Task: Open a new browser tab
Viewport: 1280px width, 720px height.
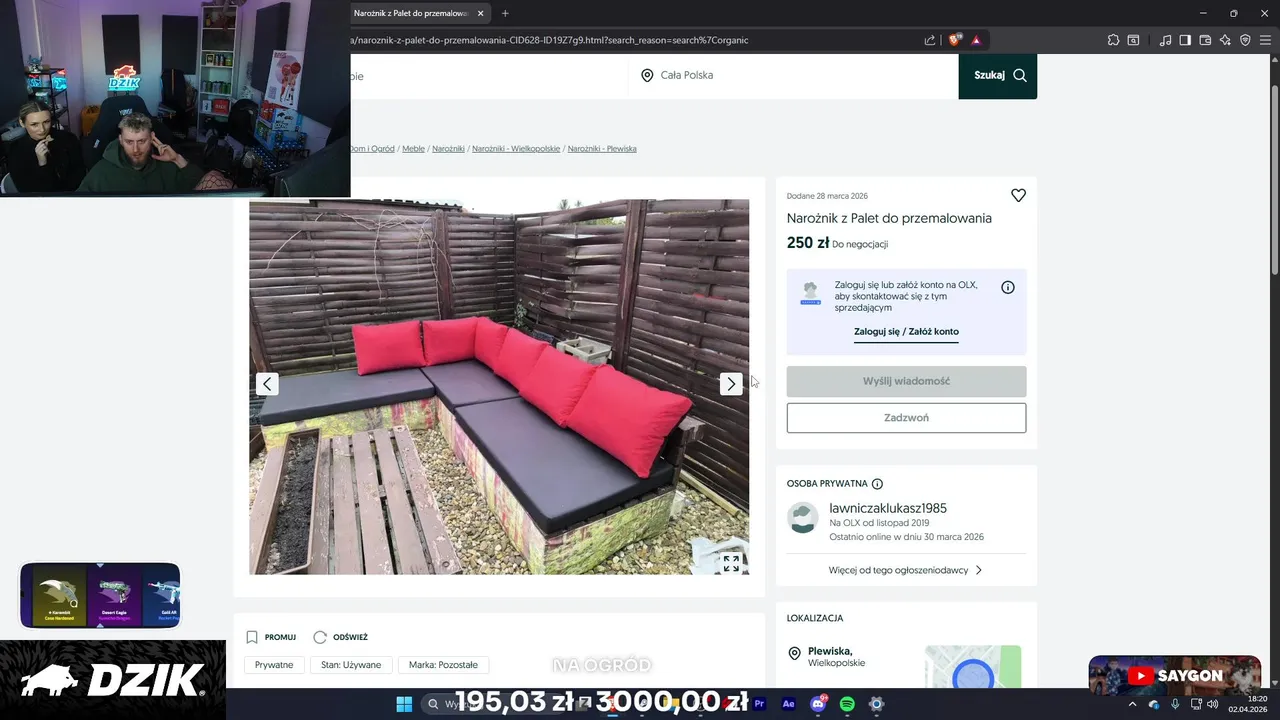Action: 505,13
